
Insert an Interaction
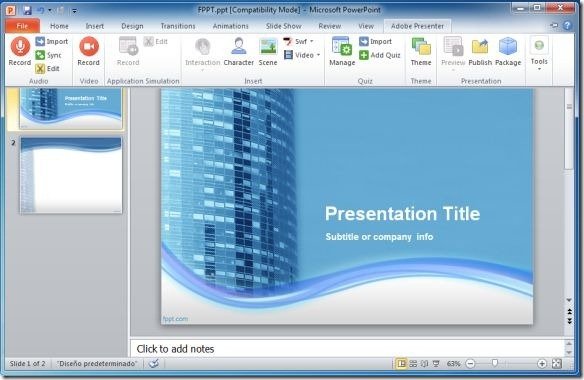tap(203, 53)
